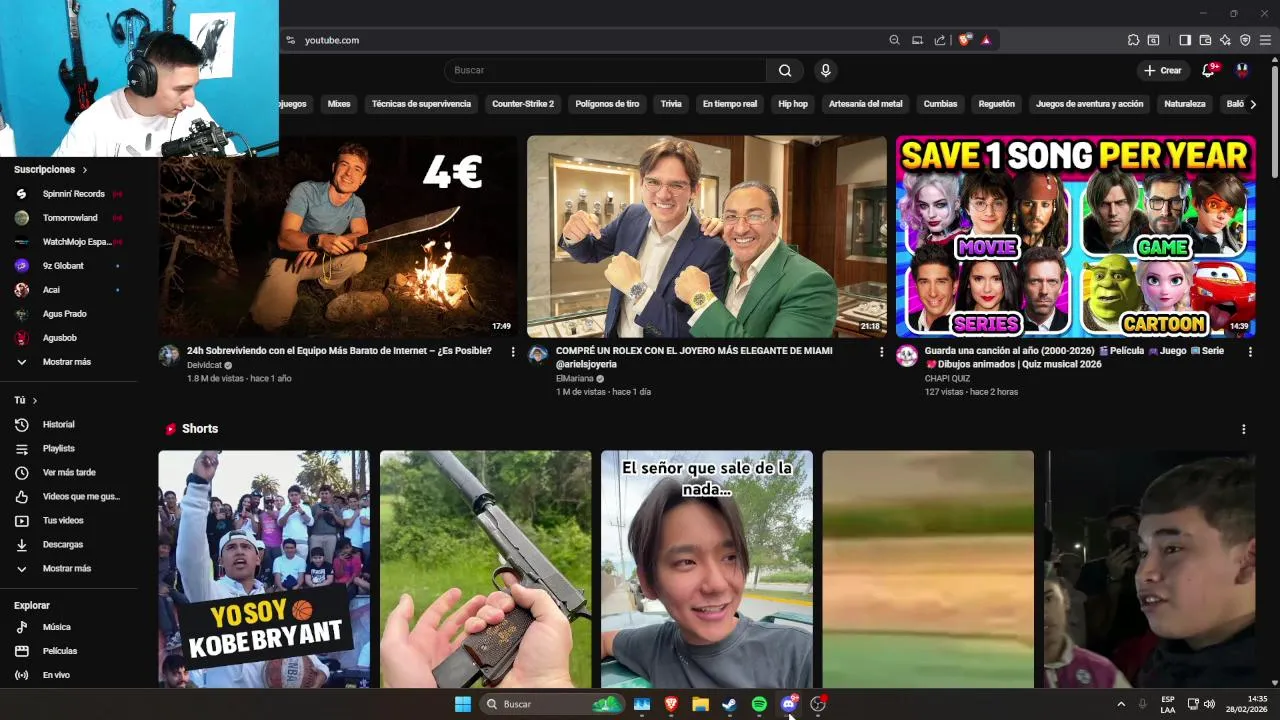Activate voice search microphone

click(825, 70)
